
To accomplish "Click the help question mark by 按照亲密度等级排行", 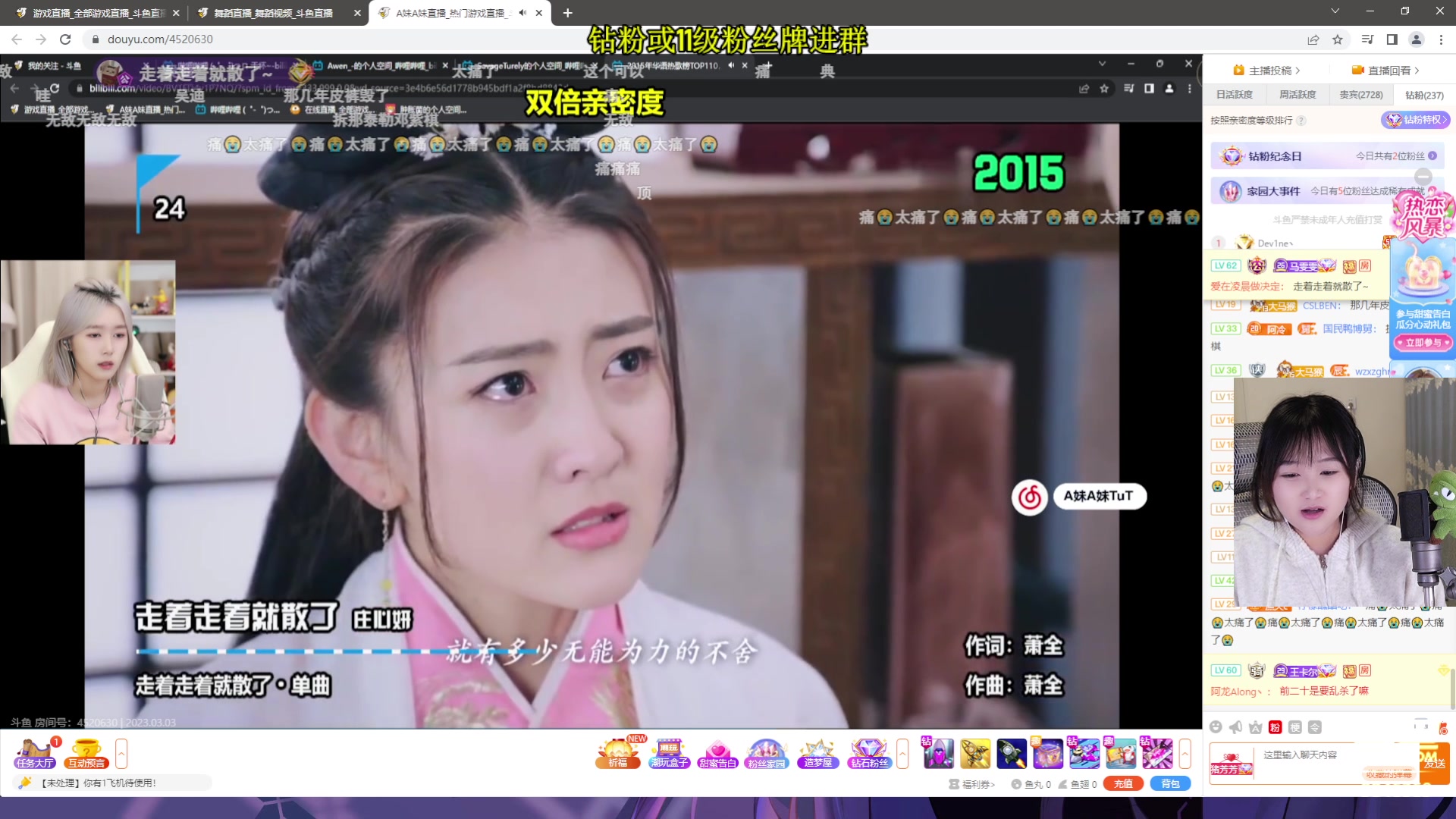I will 1301,121.
